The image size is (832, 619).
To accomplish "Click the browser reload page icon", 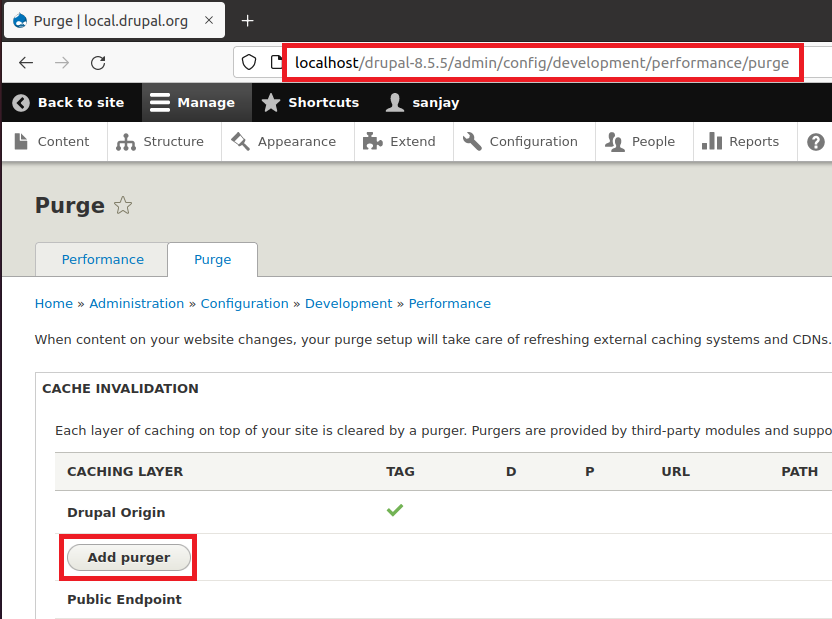I will point(98,63).
